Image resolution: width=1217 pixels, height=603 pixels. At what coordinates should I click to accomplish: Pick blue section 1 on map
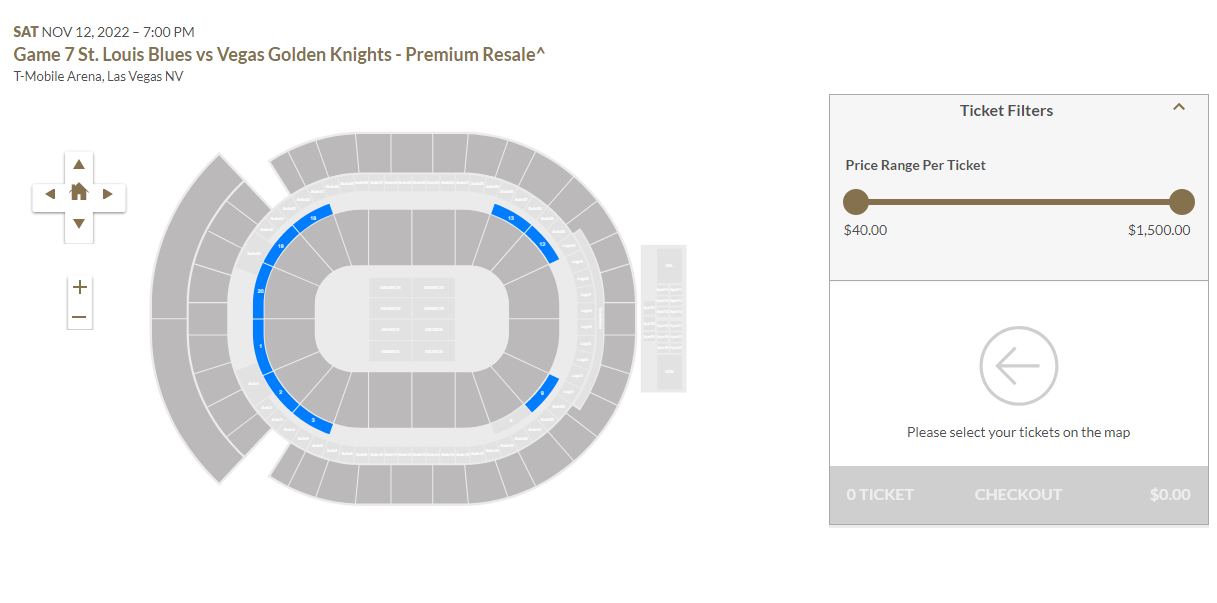[261, 346]
